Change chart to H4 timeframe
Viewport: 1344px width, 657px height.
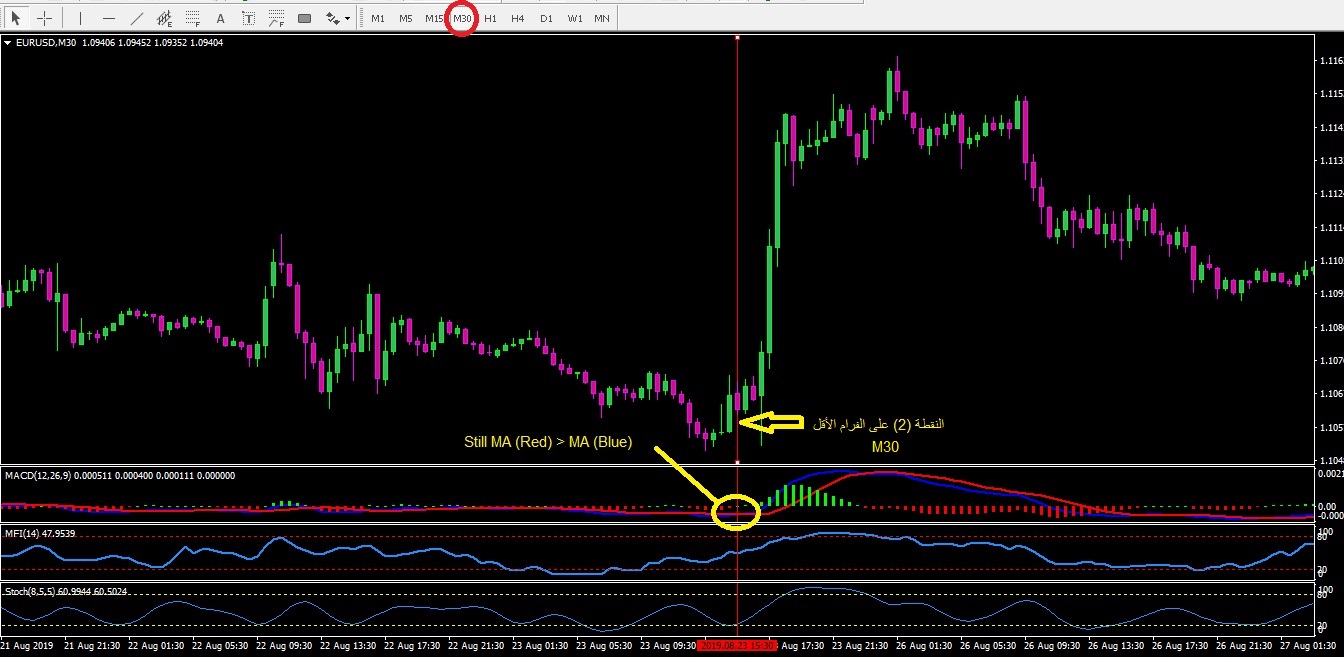(x=517, y=18)
